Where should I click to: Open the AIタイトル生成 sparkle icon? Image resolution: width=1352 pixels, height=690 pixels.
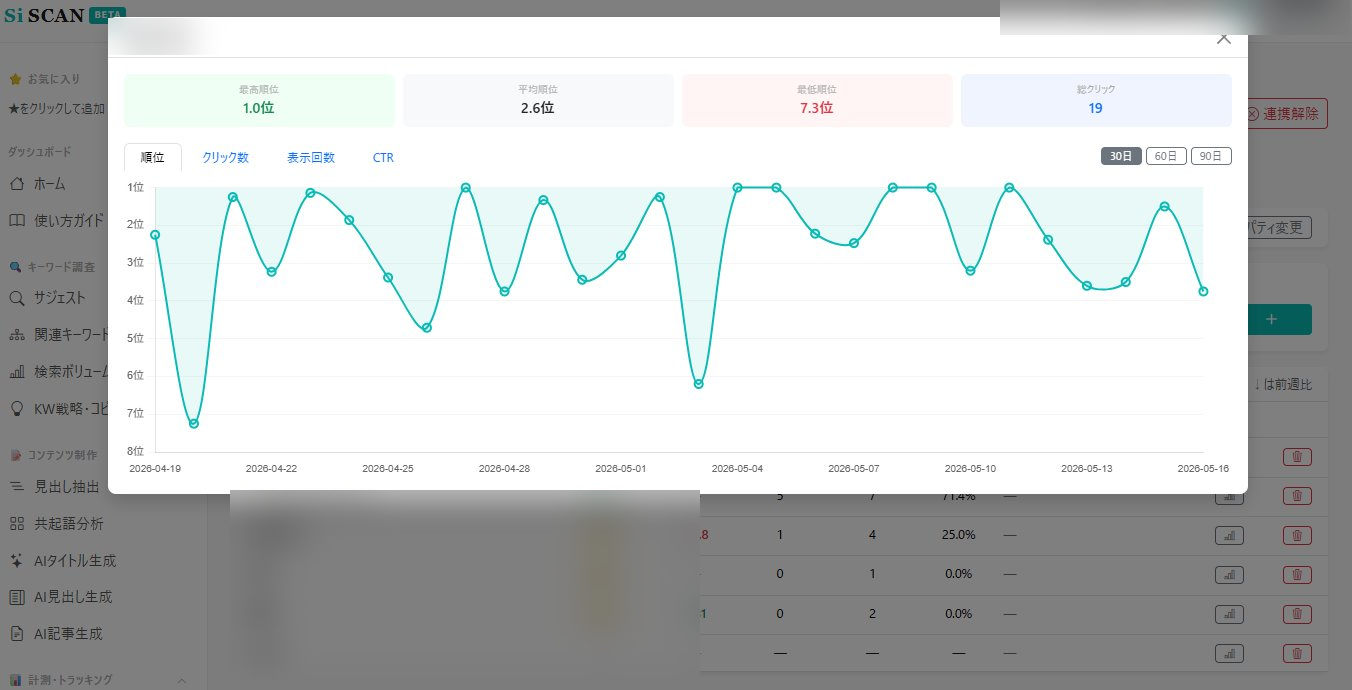click(x=17, y=560)
